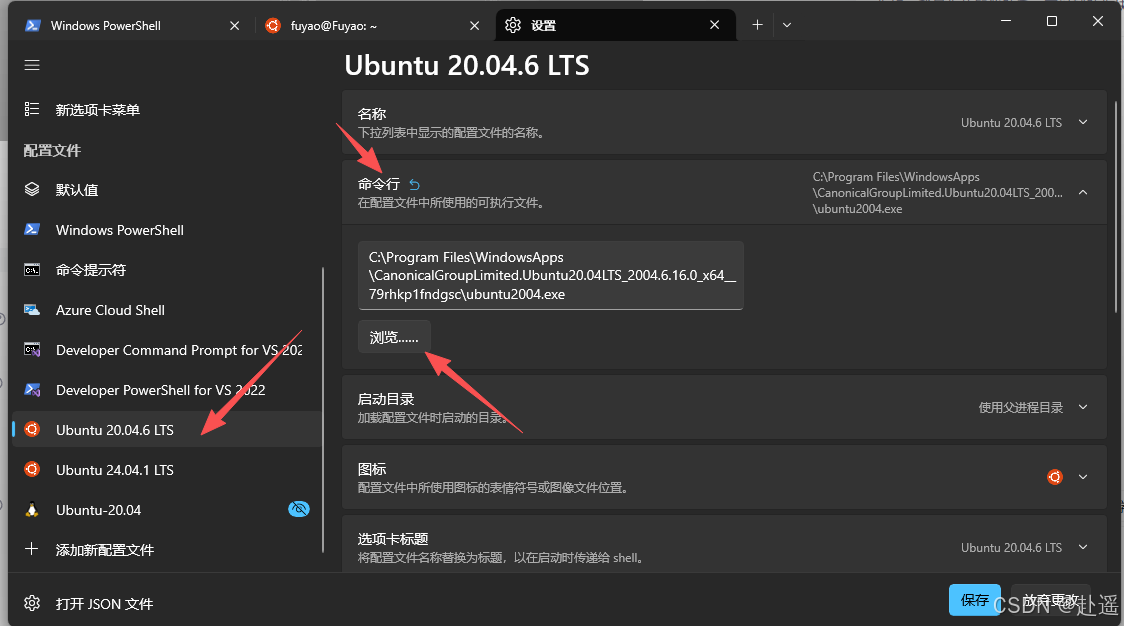Click the PowerShell icon on the first tab
Image resolution: width=1124 pixels, height=626 pixels.
pyautogui.click(x=32, y=26)
